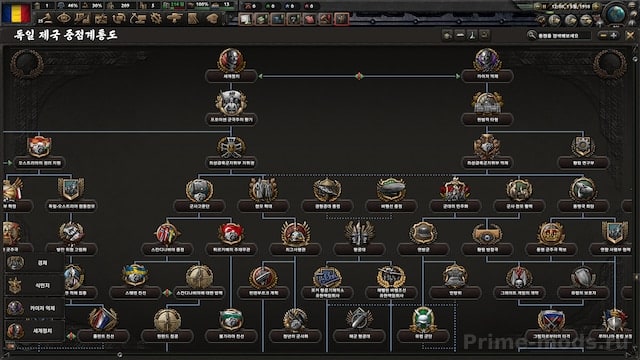The image size is (640, 360).
Task: Open the production gear icon in top toolbar
Action: point(156,18)
